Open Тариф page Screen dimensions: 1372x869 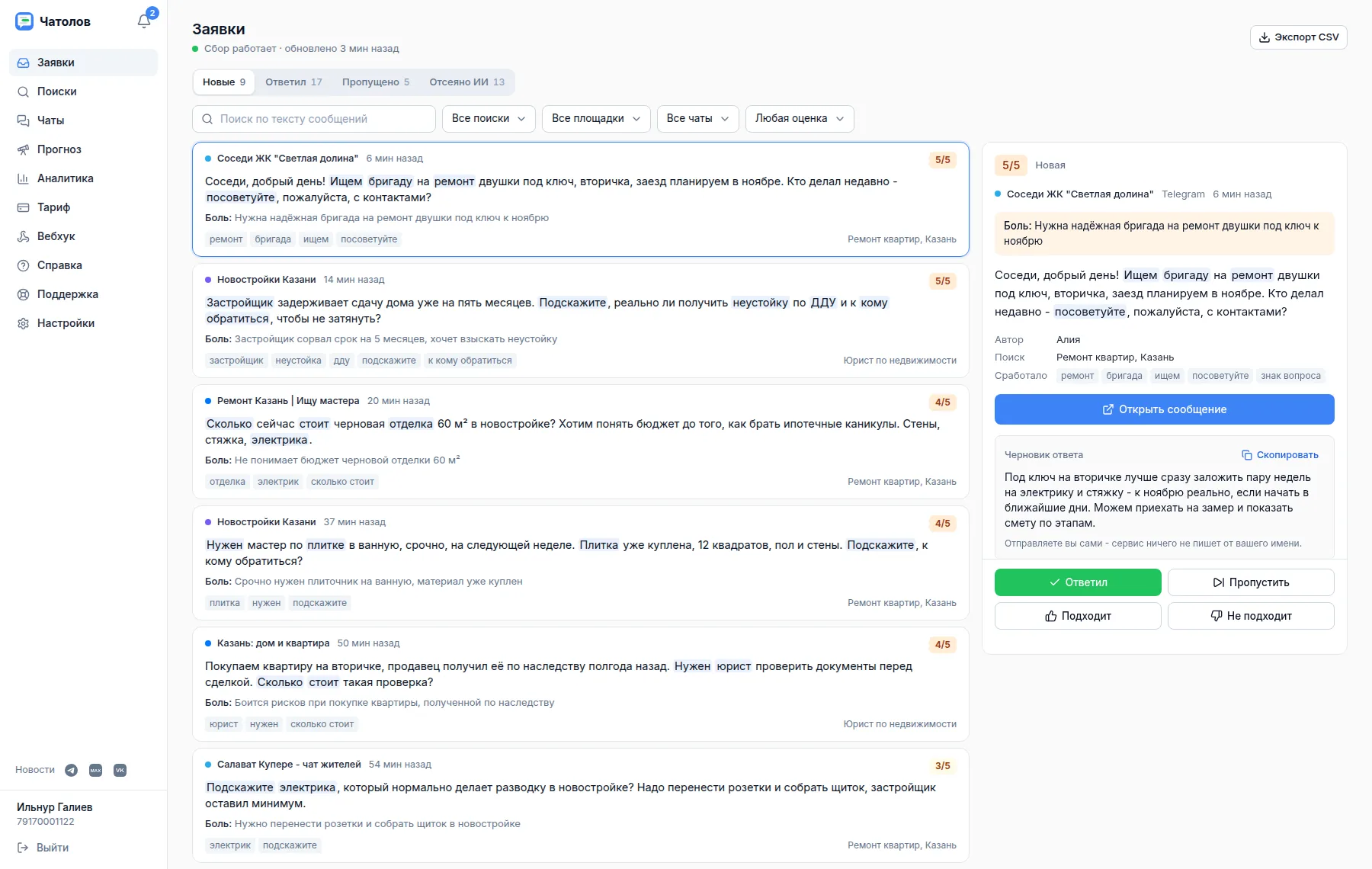pyautogui.click(x=83, y=207)
